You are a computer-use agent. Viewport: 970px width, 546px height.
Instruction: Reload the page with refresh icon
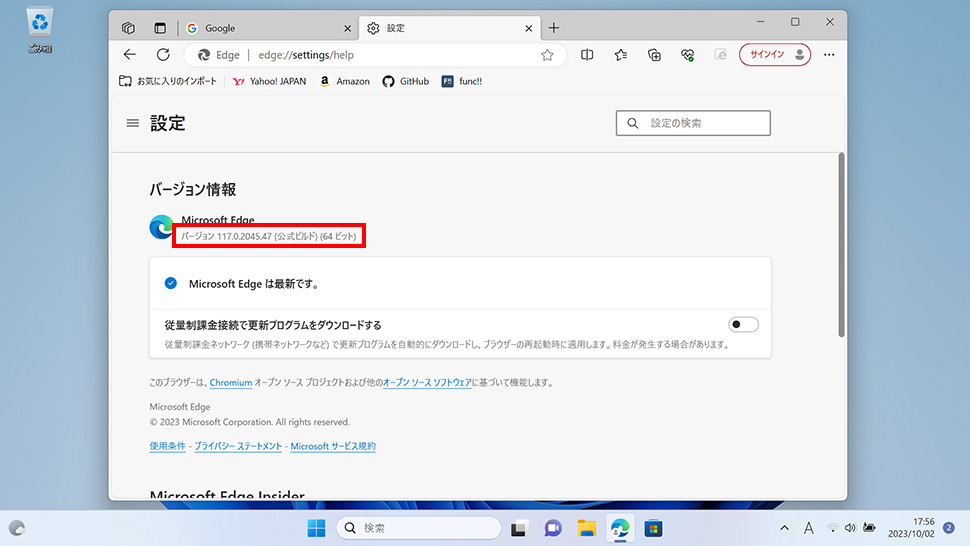(x=163, y=54)
